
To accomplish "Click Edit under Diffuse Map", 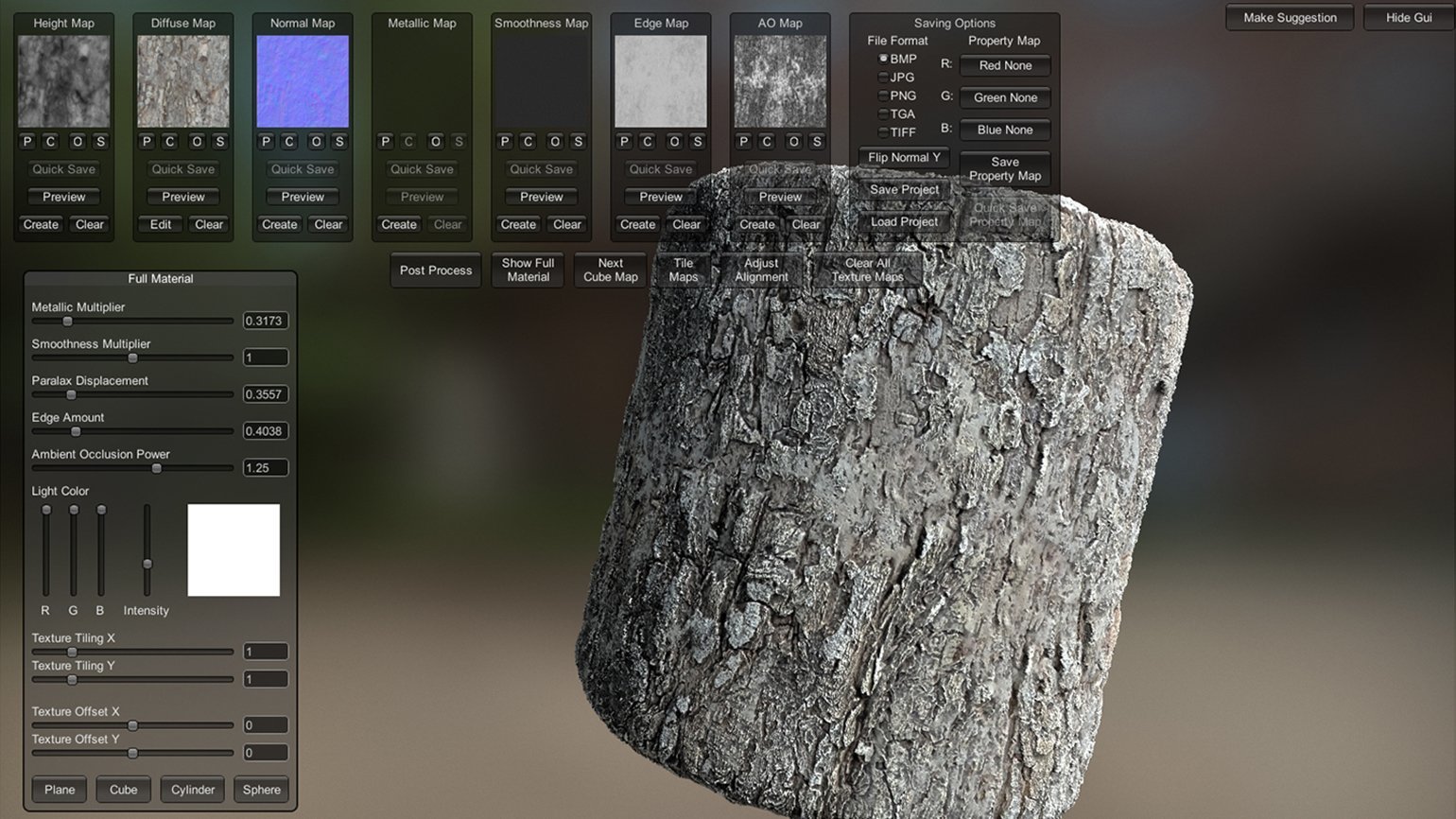I will [161, 225].
